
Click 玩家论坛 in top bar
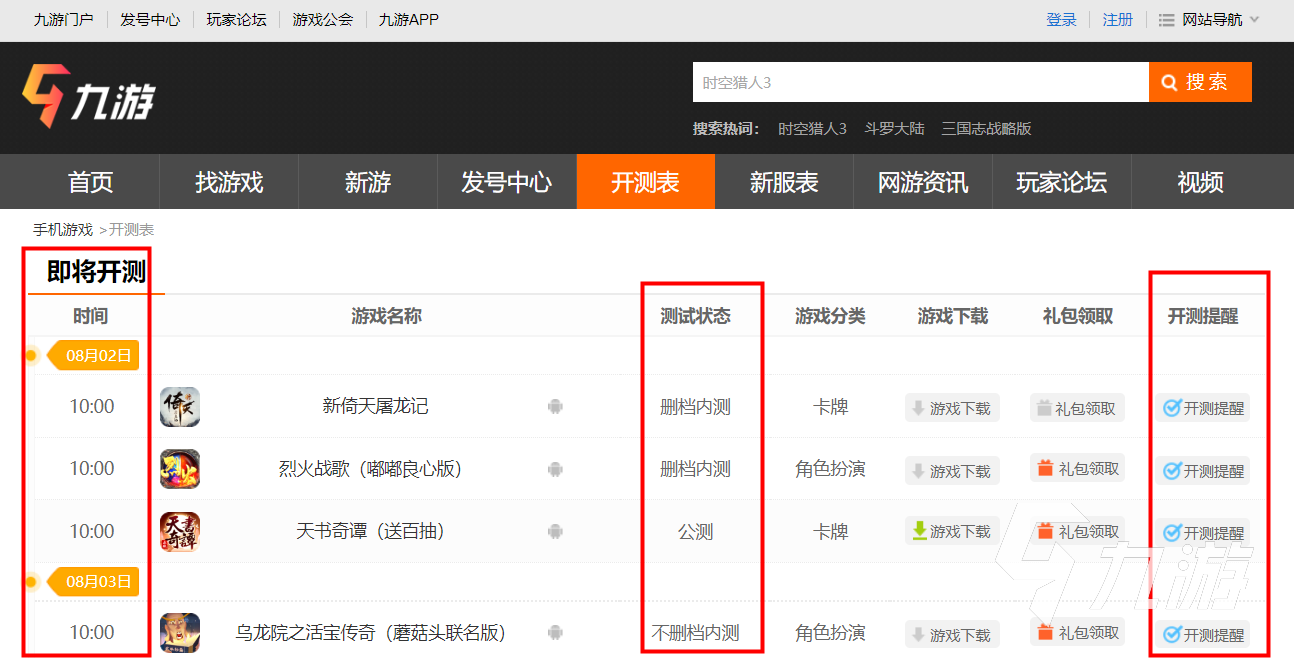(x=237, y=20)
